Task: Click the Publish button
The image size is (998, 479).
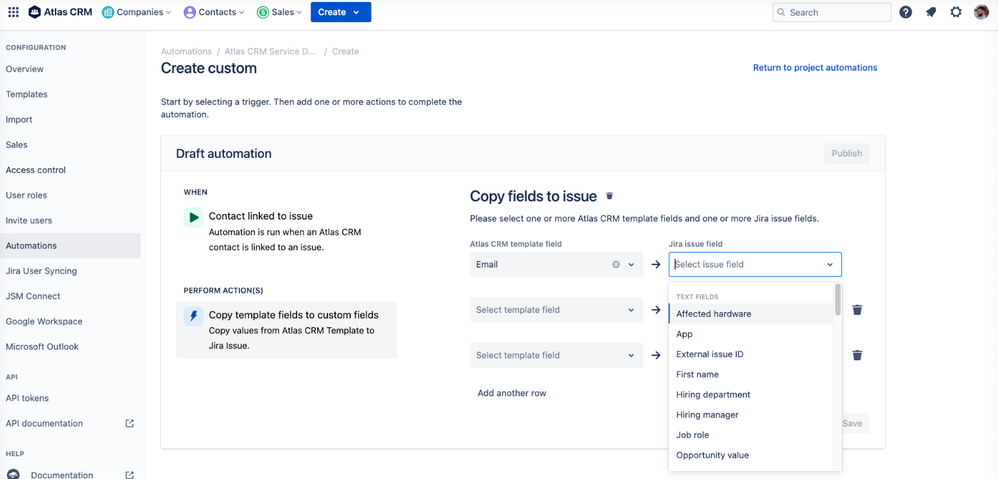Action: point(847,153)
